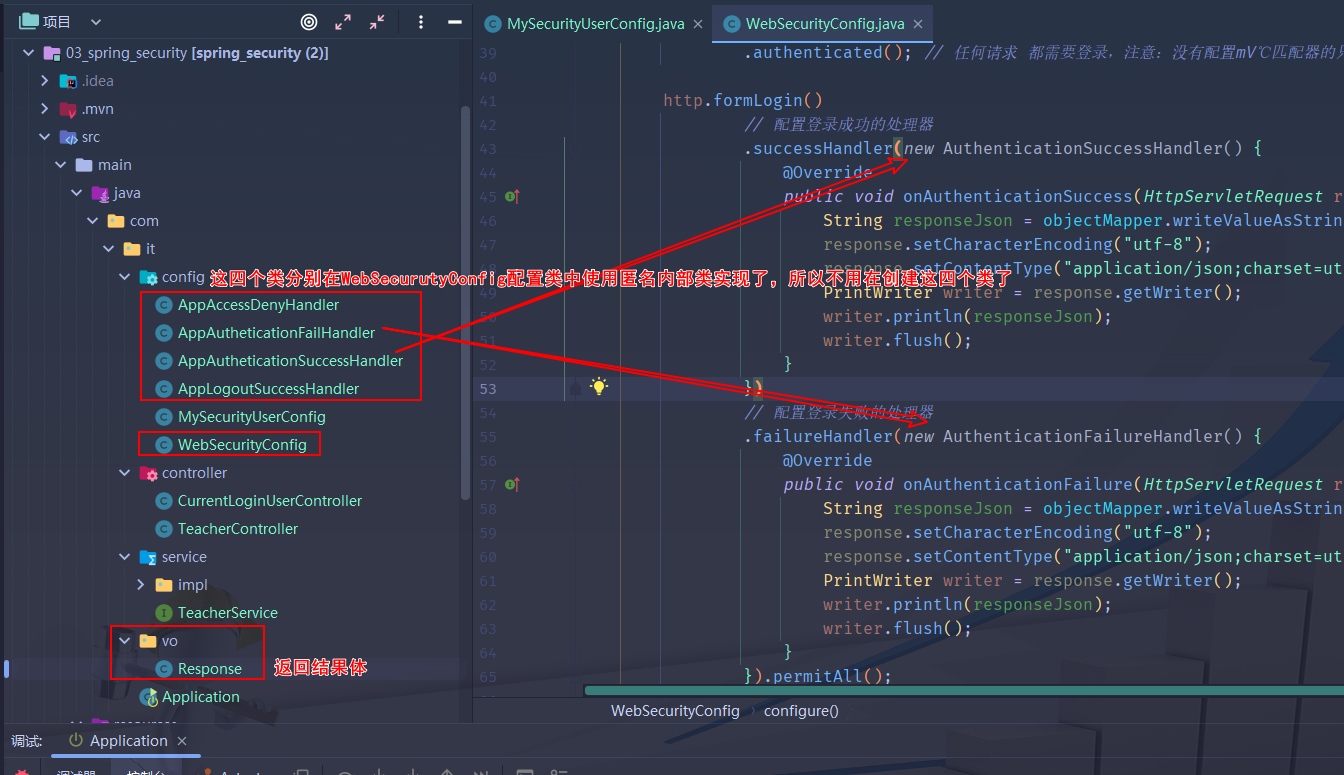Viewport: 1344px width, 775px height.
Task: Collapse all nodes in project panel
Action: [377, 21]
